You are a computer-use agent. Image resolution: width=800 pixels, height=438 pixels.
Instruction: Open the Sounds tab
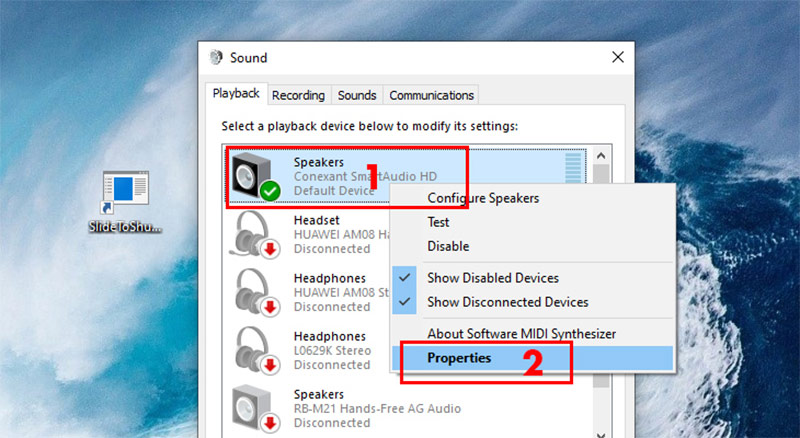coord(357,95)
